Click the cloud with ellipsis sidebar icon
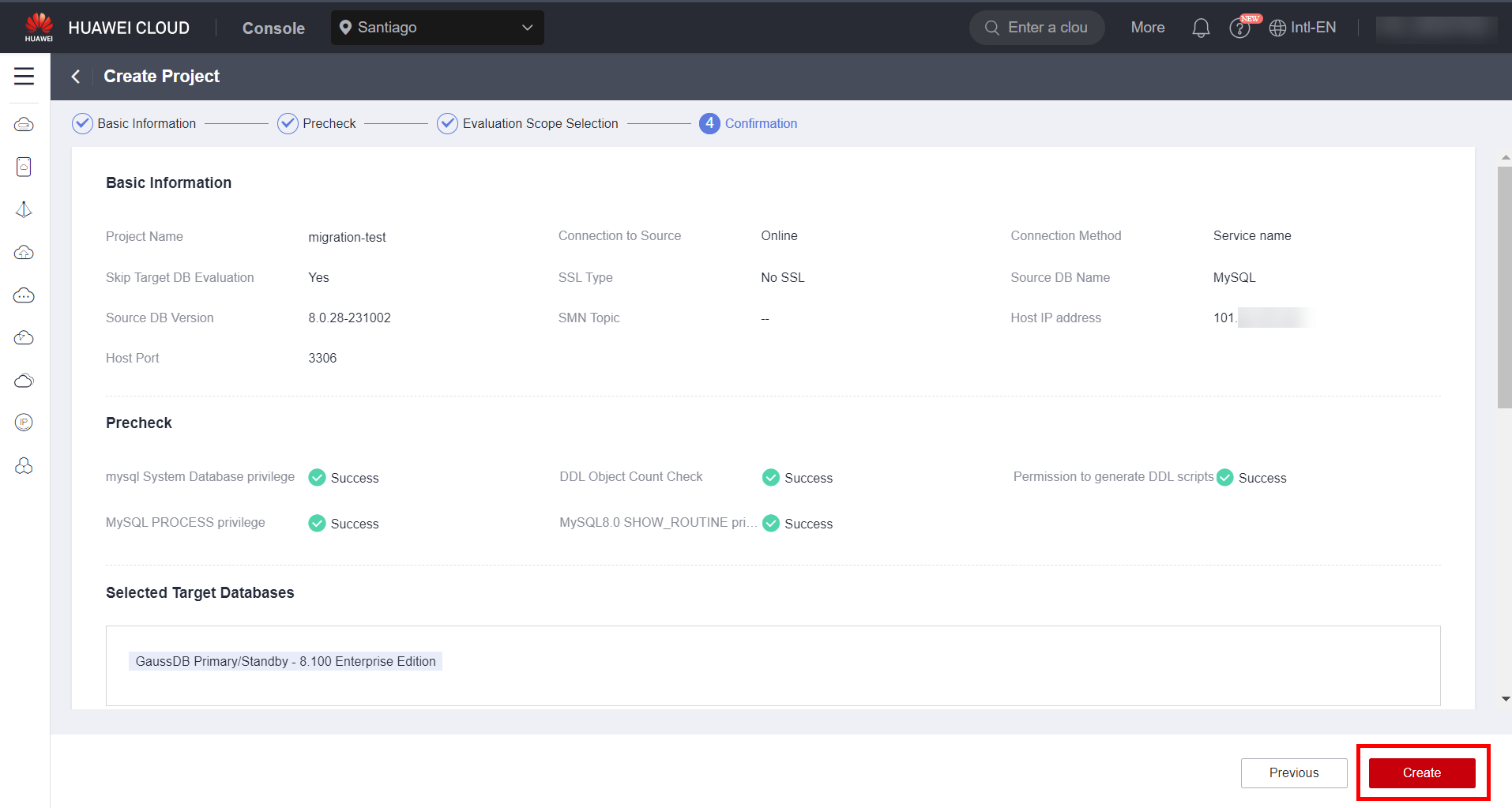This screenshot has width=1512, height=808. point(24,295)
